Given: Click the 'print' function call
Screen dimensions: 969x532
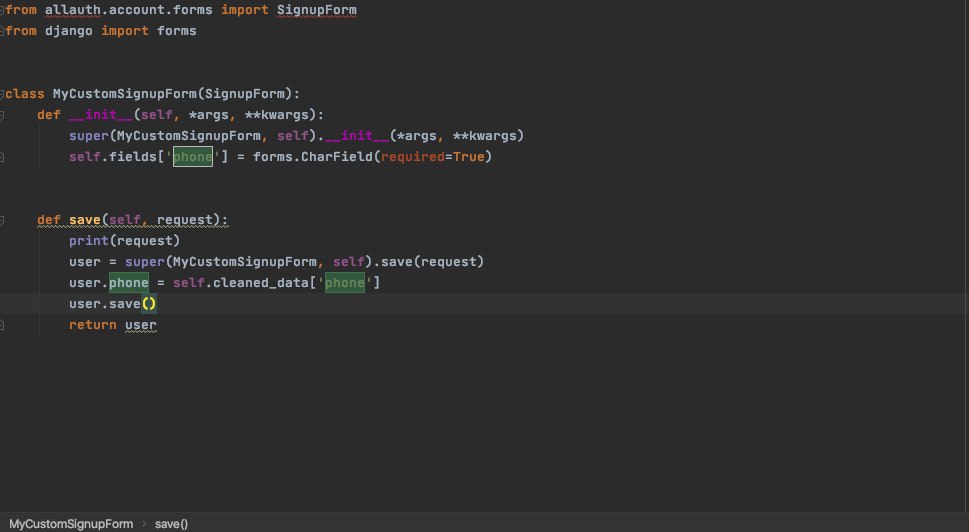Looking at the screenshot, I should pyautogui.click(x=88, y=241).
